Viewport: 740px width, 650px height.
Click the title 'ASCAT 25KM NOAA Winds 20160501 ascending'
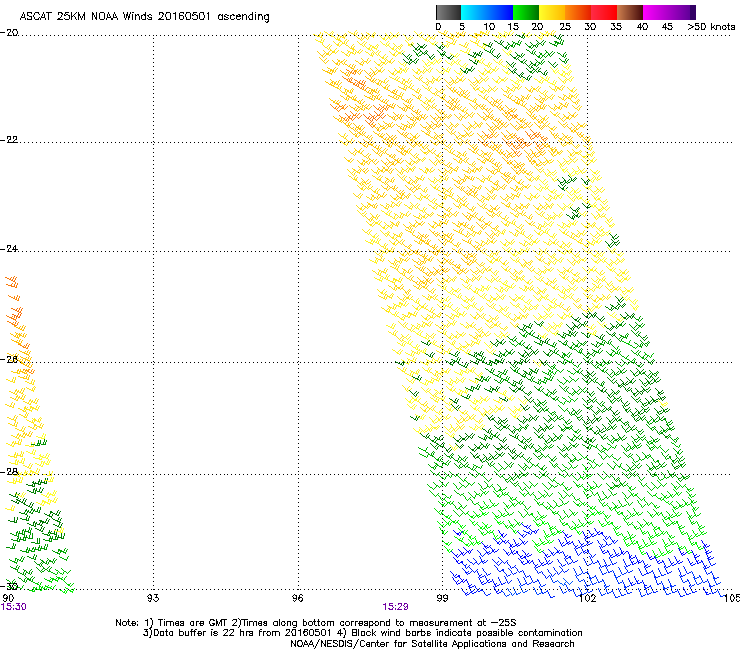point(144,17)
